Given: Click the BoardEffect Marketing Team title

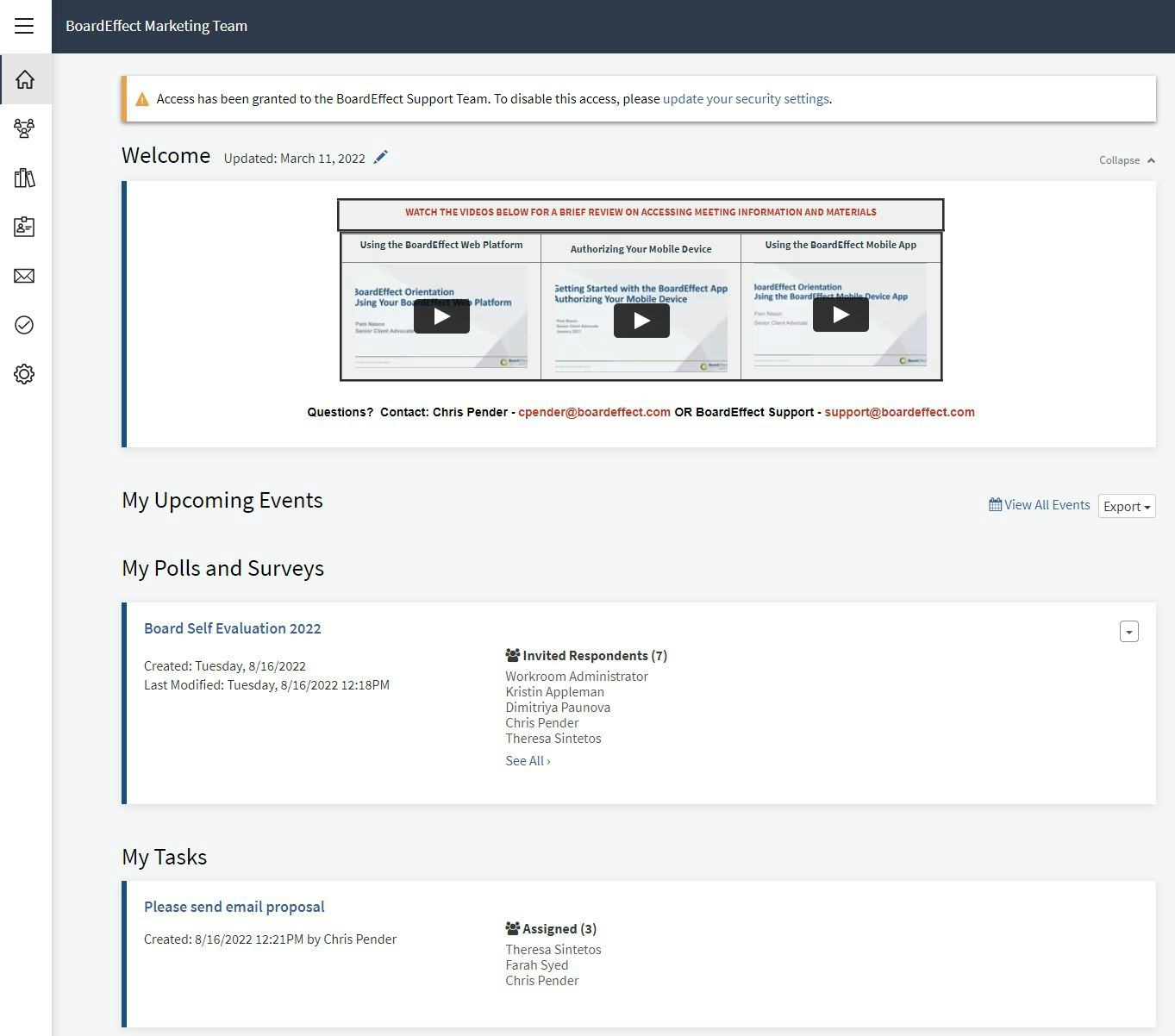Looking at the screenshot, I should 157,26.
